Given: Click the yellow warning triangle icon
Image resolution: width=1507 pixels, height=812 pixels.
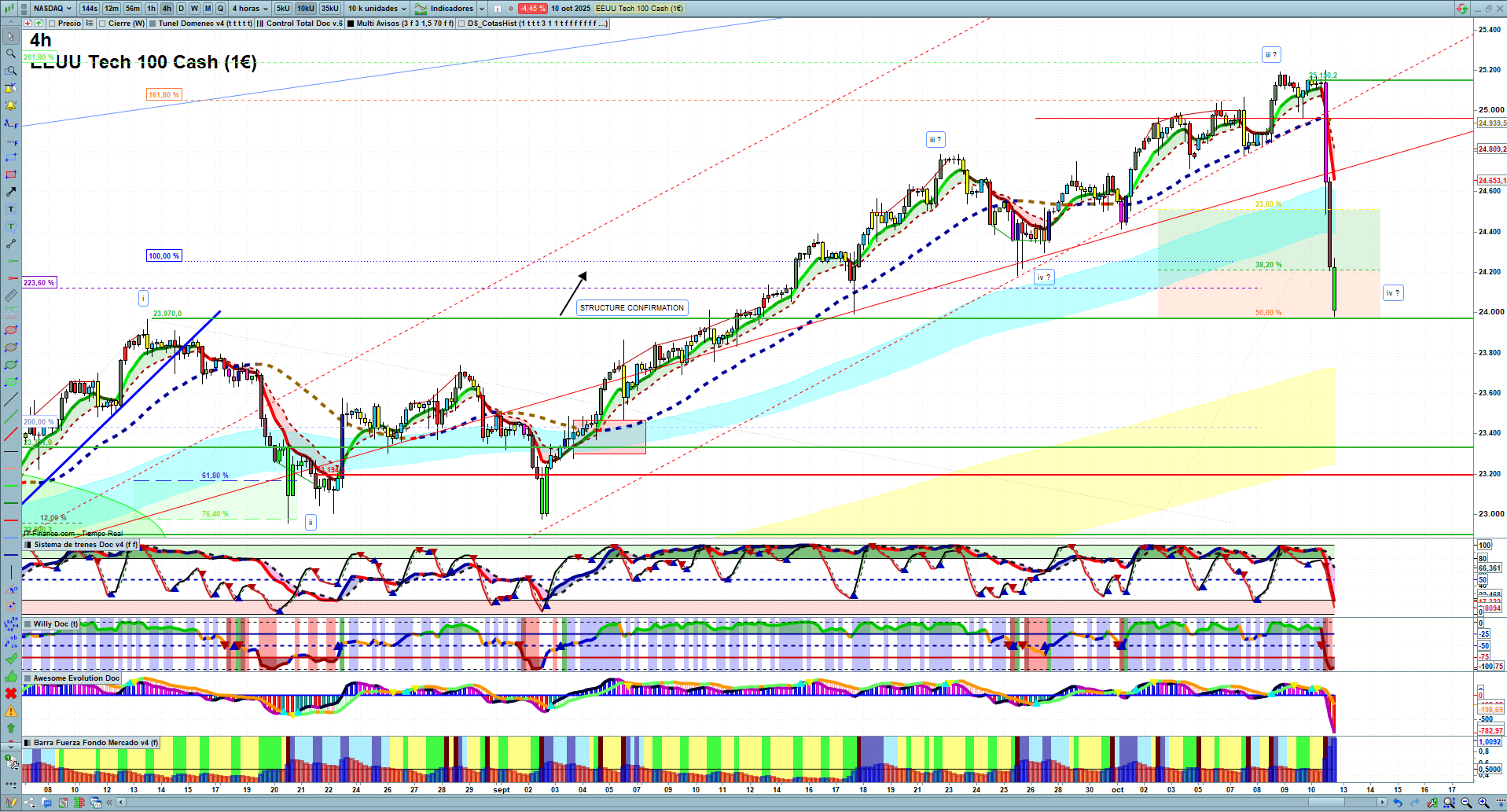Looking at the screenshot, I should pos(11,711).
